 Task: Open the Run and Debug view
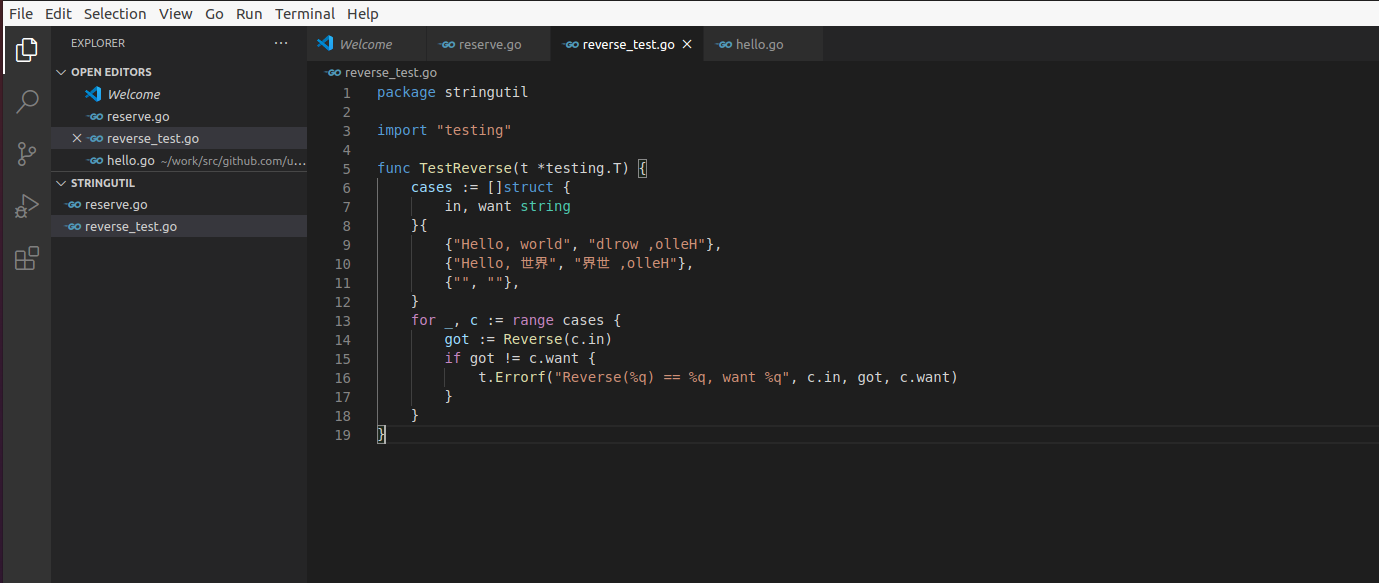[x=27, y=207]
